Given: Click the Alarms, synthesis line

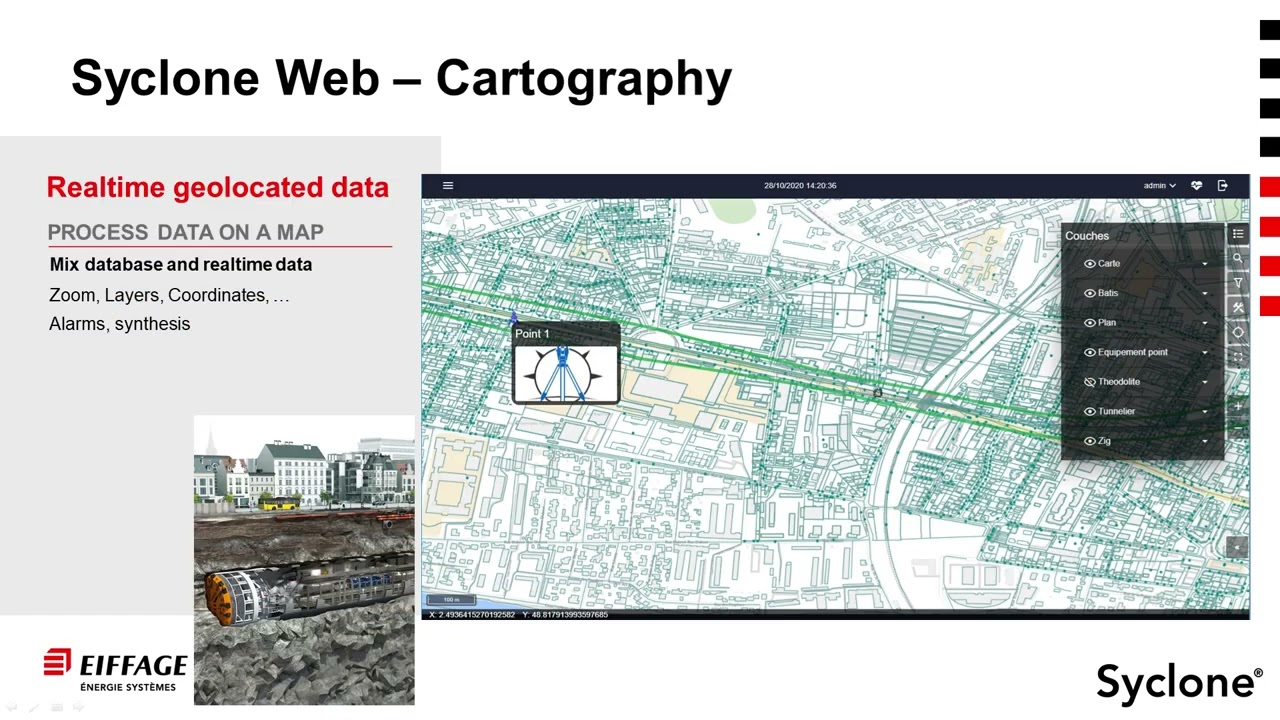Looking at the screenshot, I should [x=119, y=324].
